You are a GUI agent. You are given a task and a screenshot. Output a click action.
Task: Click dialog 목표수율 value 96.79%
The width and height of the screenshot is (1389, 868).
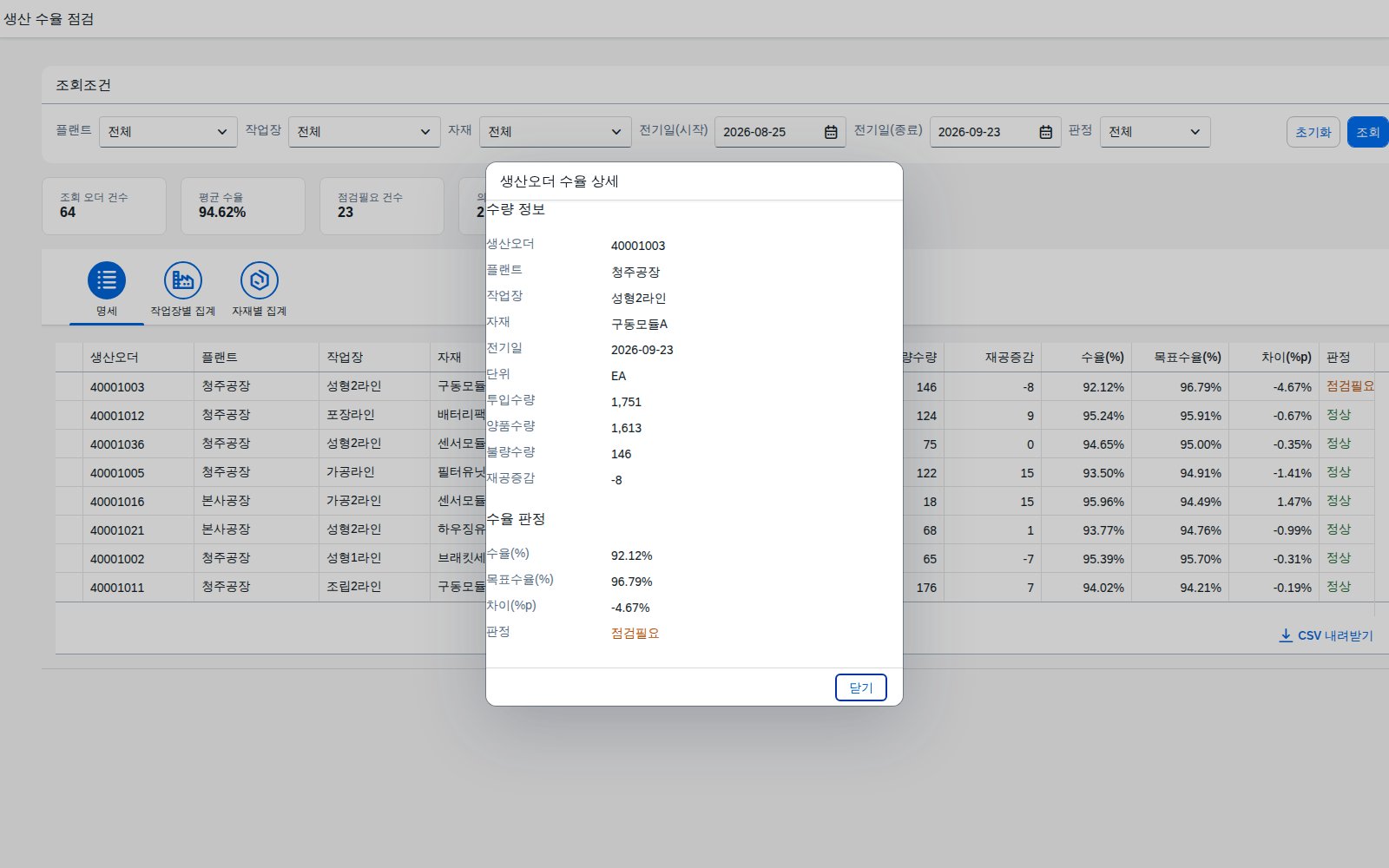pyautogui.click(x=632, y=582)
